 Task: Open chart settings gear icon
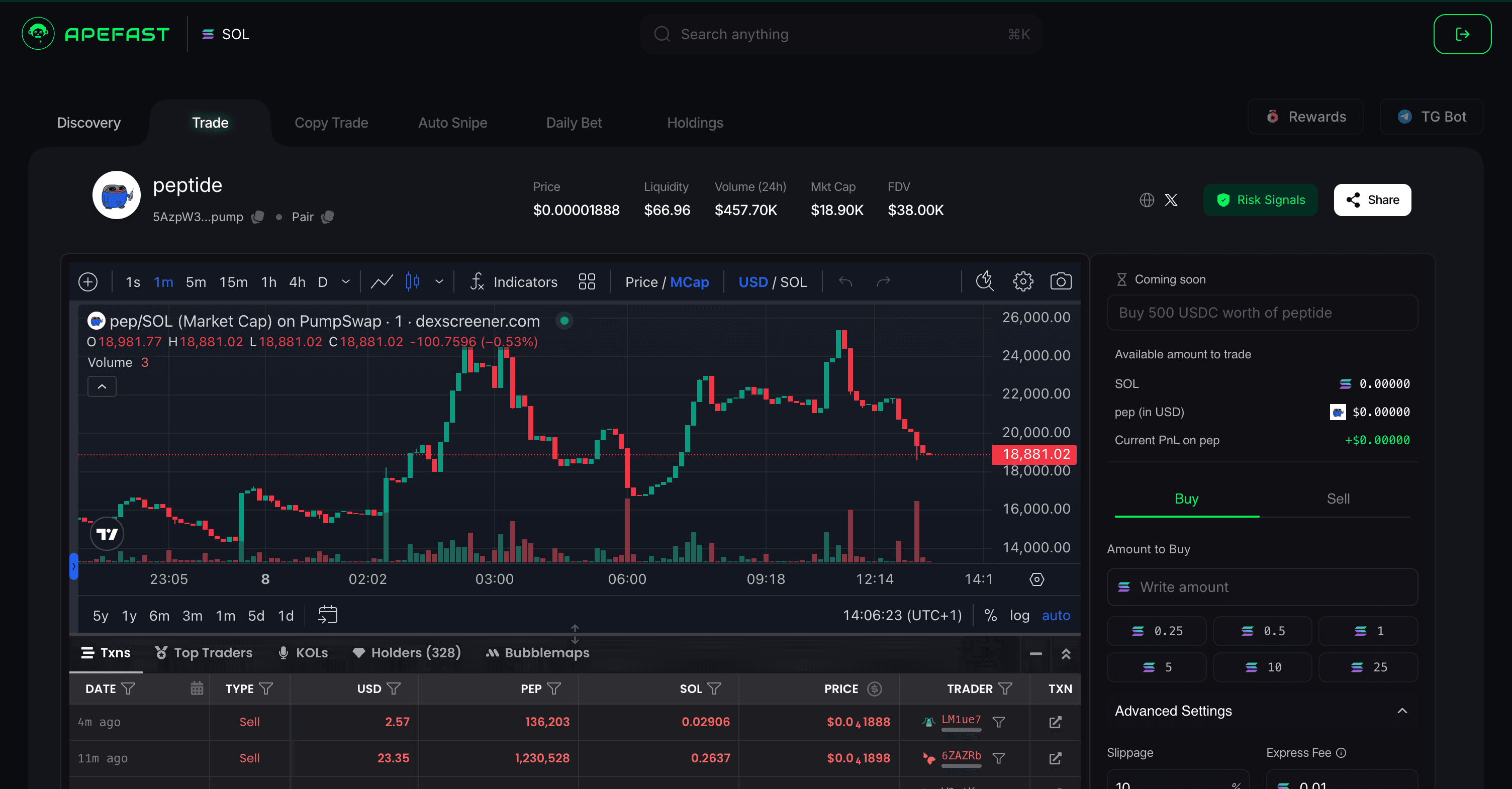coord(1023,281)
